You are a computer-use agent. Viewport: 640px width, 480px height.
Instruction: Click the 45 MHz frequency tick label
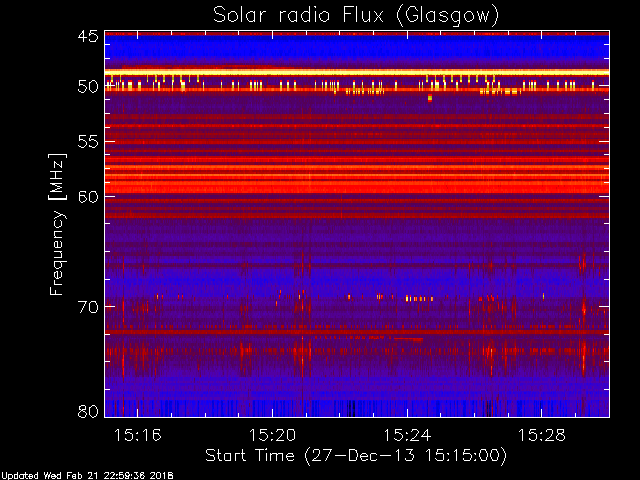click(x=87, y=37)
